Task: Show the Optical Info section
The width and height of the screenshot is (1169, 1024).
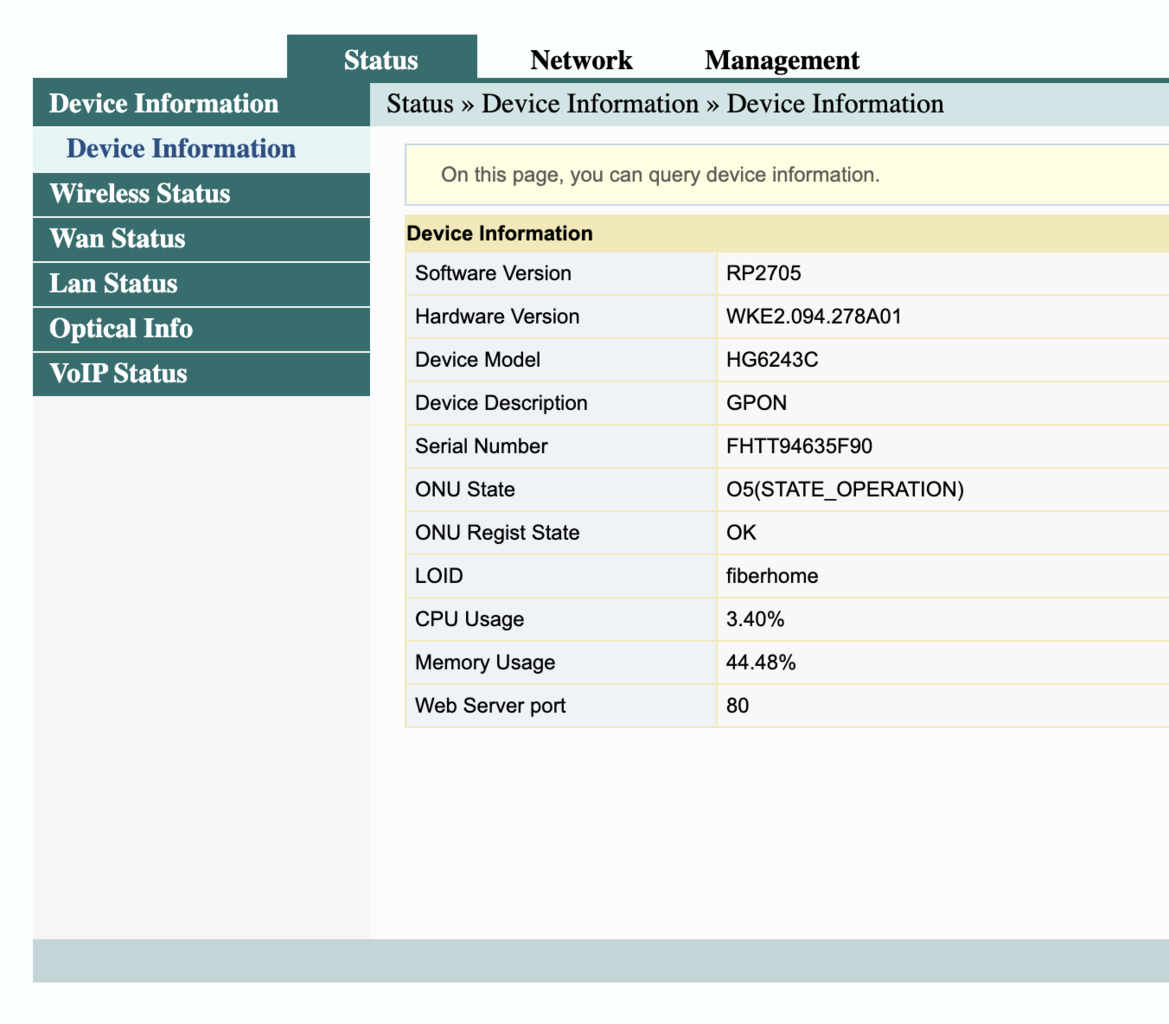Action: (x=121, y=329)
